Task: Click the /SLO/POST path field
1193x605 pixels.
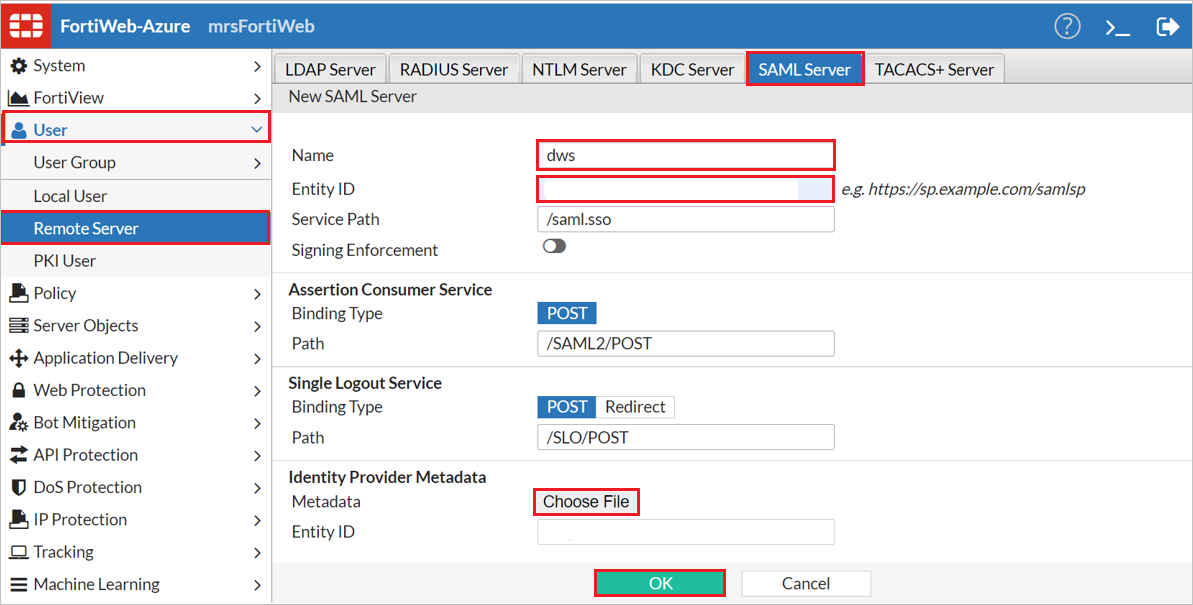Action: (x=686, y=438)
